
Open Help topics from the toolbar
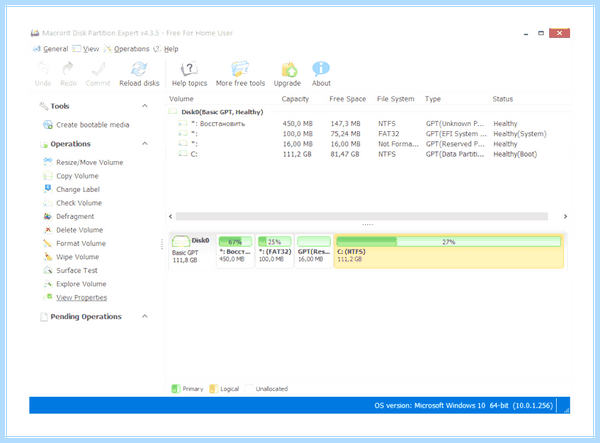(x=189, y=69)
